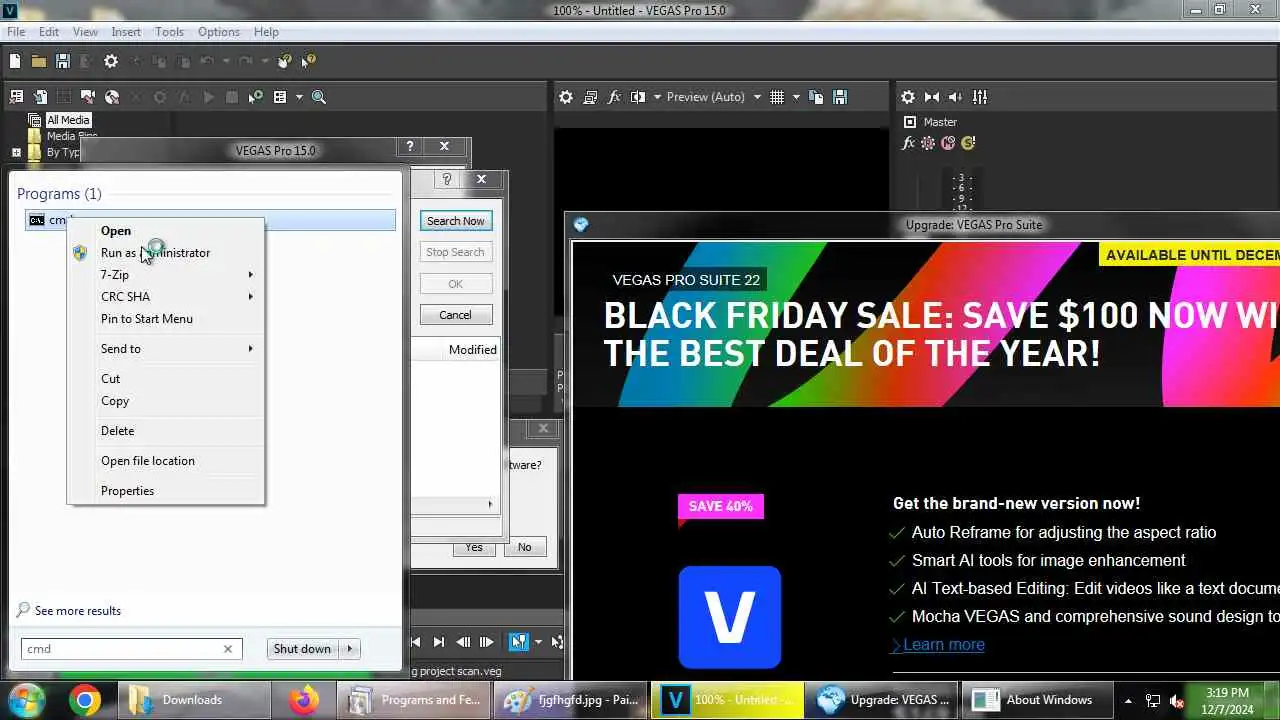The height and width of the screenshot is (720, 1280).
Task: Click Save snapshot to file icon in preview
Action: [840, 97]
